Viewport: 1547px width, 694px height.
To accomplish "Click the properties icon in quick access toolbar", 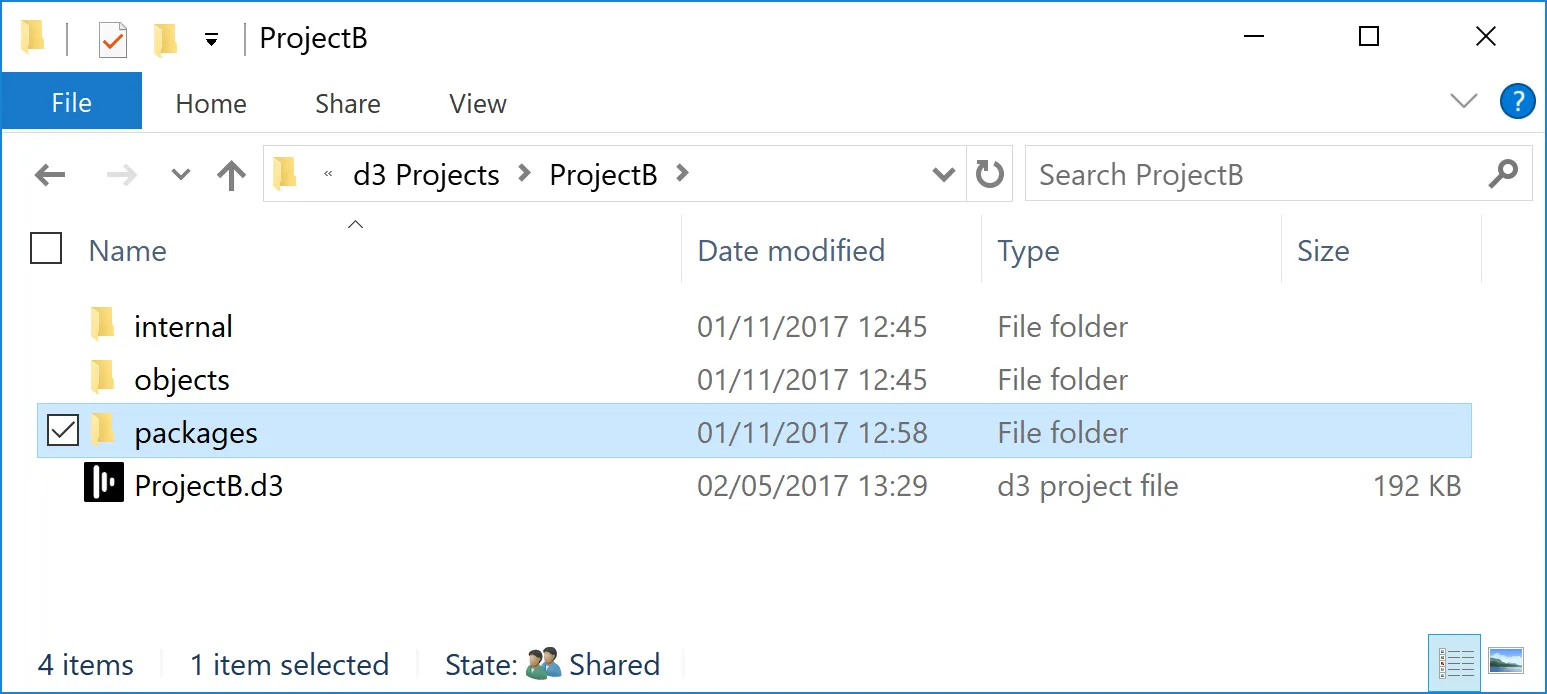I will click(x=112, y=37).
